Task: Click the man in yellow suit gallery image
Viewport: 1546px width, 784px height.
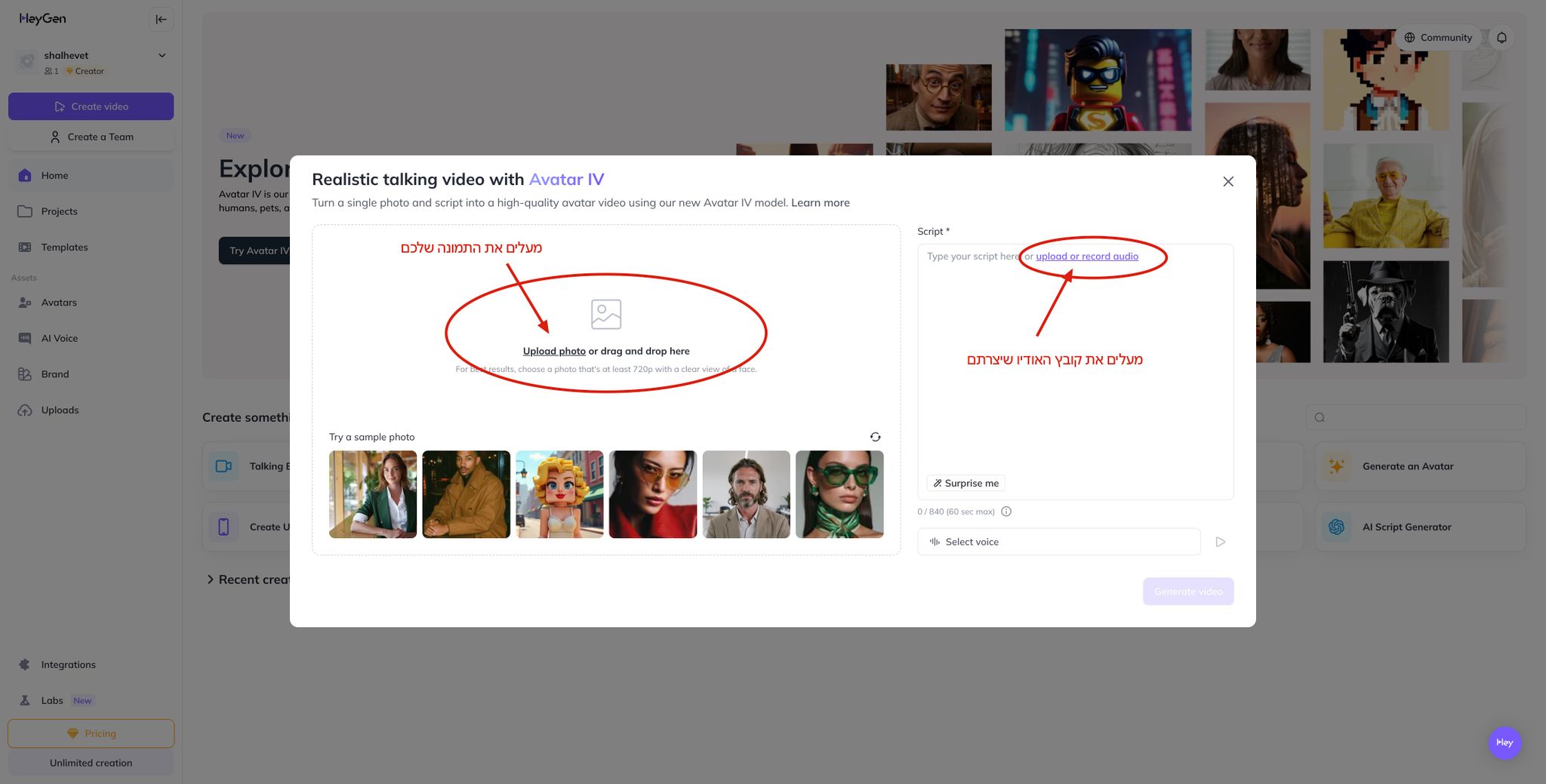Action: [x=1386, y=195]
